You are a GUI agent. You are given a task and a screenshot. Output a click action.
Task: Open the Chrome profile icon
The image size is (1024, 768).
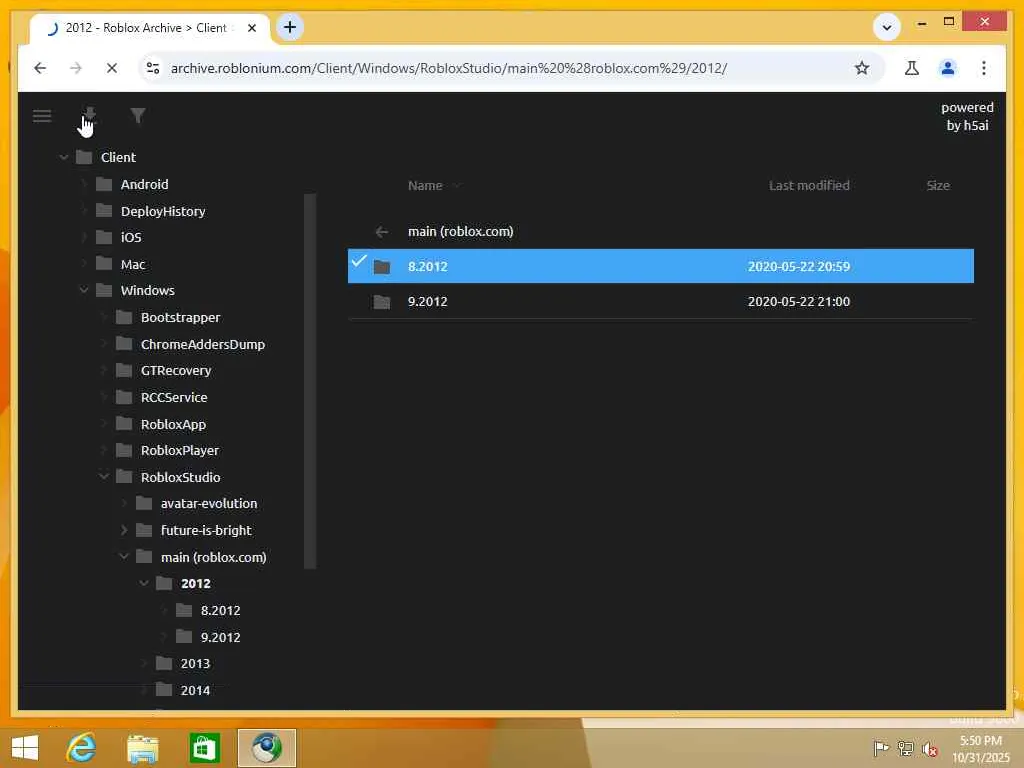(x=948, y=68)
